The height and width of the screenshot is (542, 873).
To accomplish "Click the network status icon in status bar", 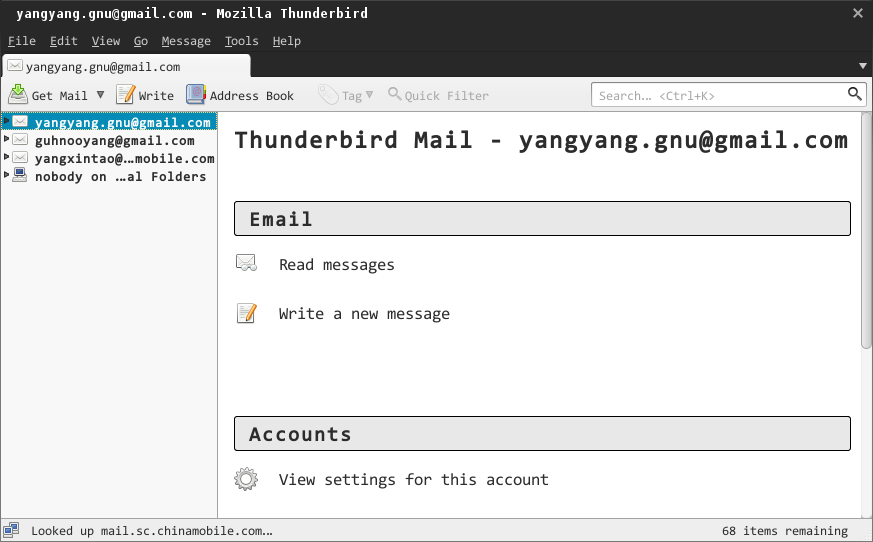I will click(11, 530).
